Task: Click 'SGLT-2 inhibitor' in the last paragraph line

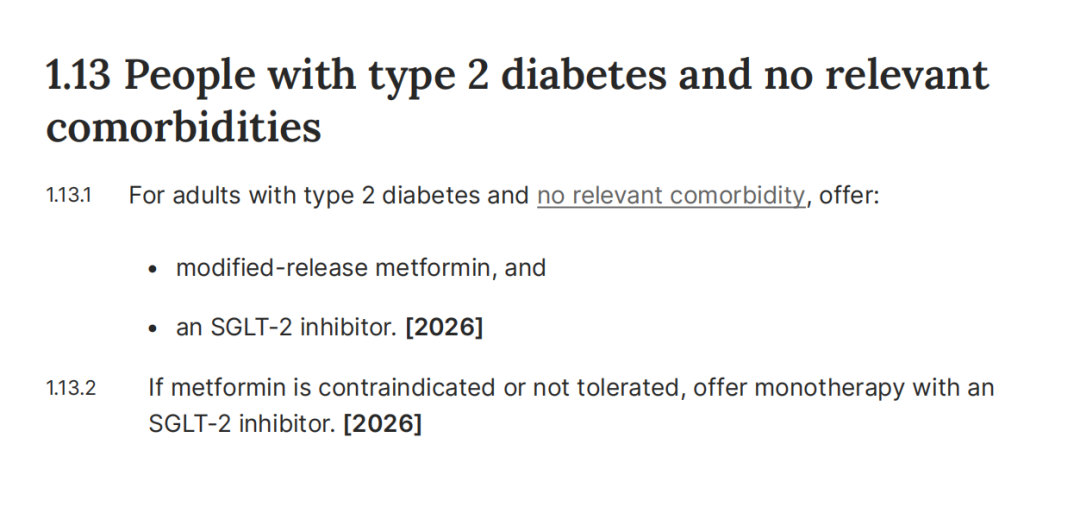Action: click(x=240, y=424)
